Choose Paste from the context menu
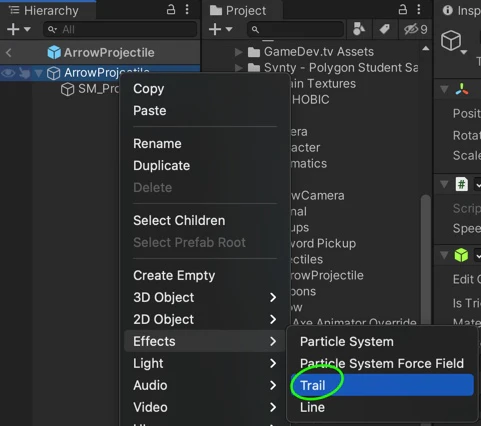This screenshot has width=481, height=426. (150, 111)
